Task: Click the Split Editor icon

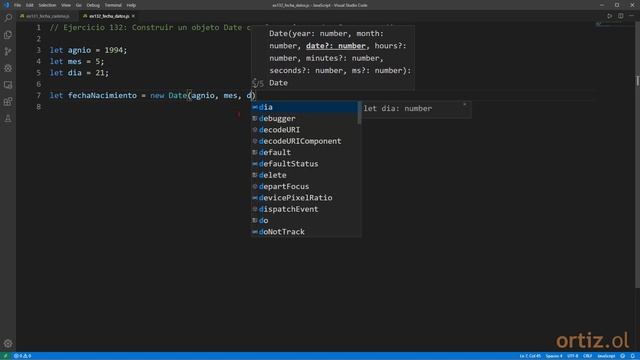Action: click(x=620, y=16)
